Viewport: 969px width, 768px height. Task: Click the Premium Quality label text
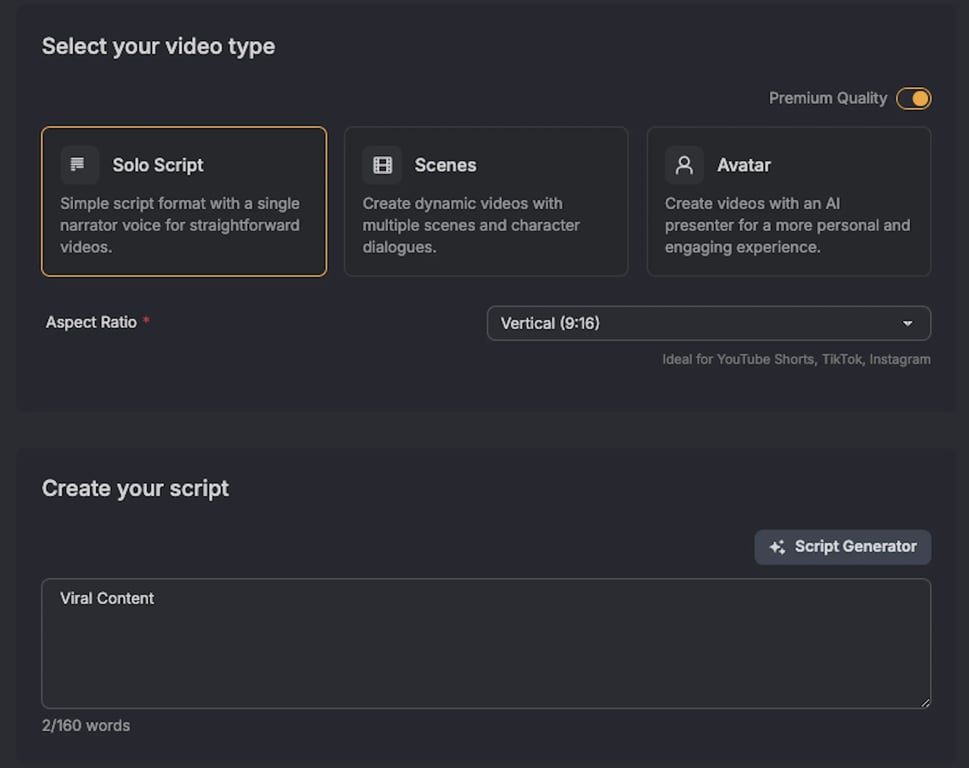point(827,98)
